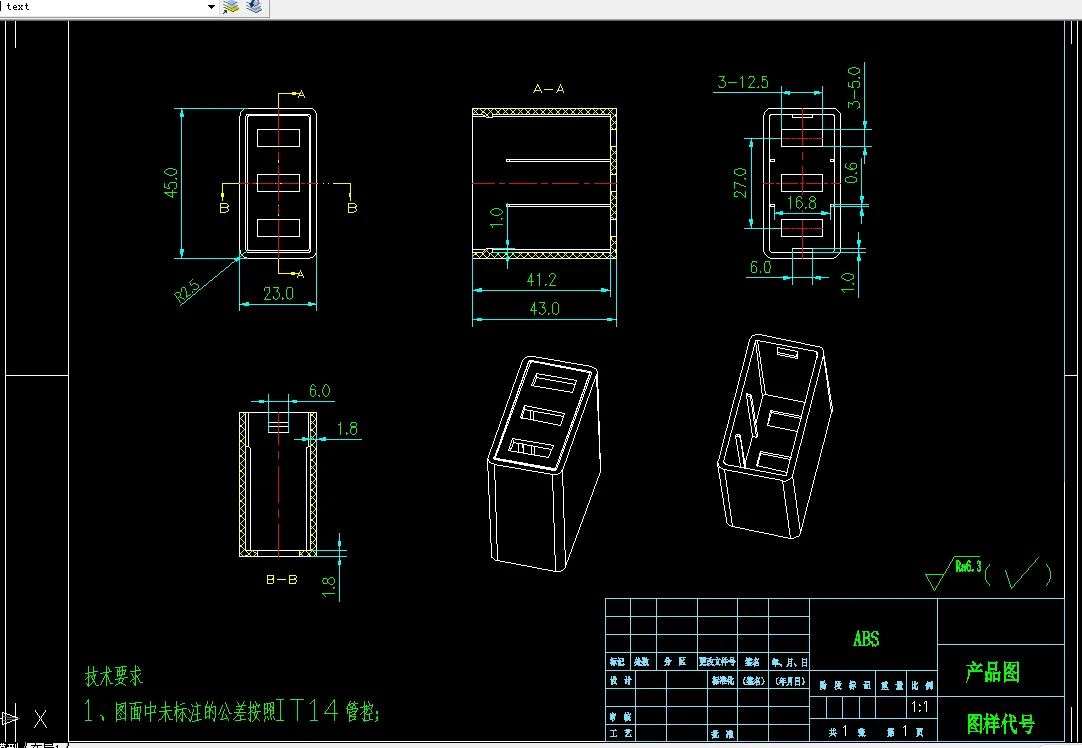Click the 产品图 title text
This screenshot has height=748, width=1082.
(992, 672)
